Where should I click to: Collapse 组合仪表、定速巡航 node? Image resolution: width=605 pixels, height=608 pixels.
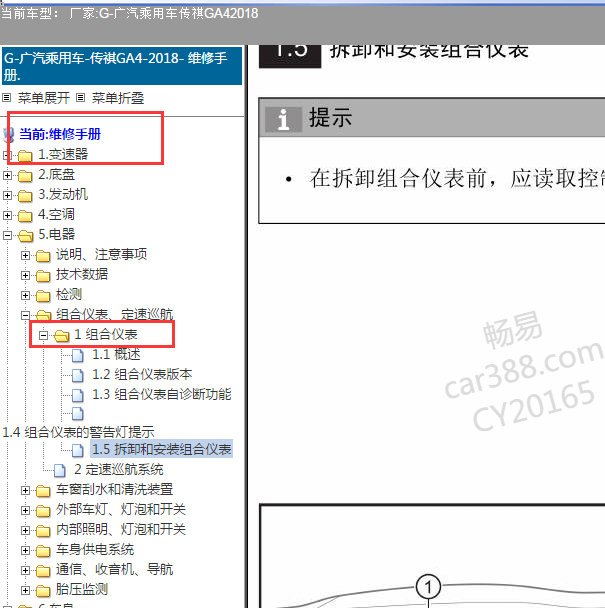pyautogui.click(x=25, y=315)
